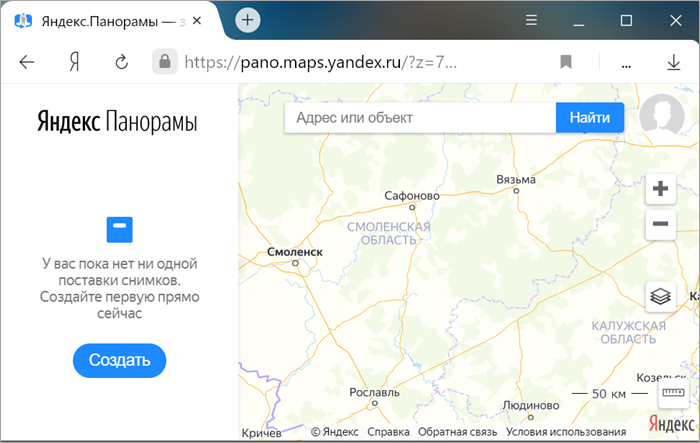
Task: Open the user profile avatar
Action: pos(662,116)
